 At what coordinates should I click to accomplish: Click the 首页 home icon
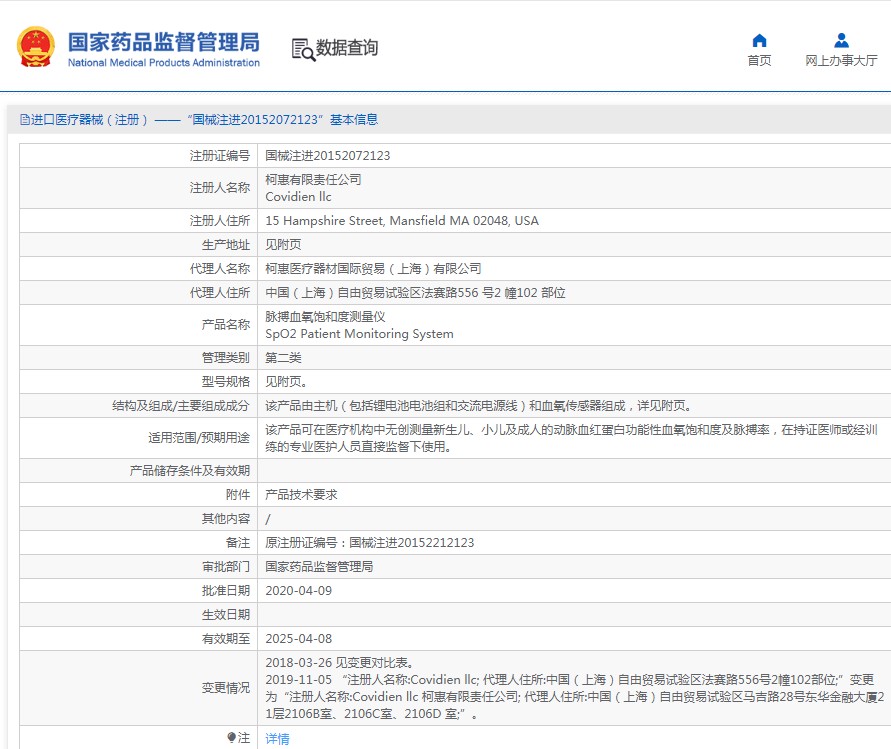(x=759, y=40)
